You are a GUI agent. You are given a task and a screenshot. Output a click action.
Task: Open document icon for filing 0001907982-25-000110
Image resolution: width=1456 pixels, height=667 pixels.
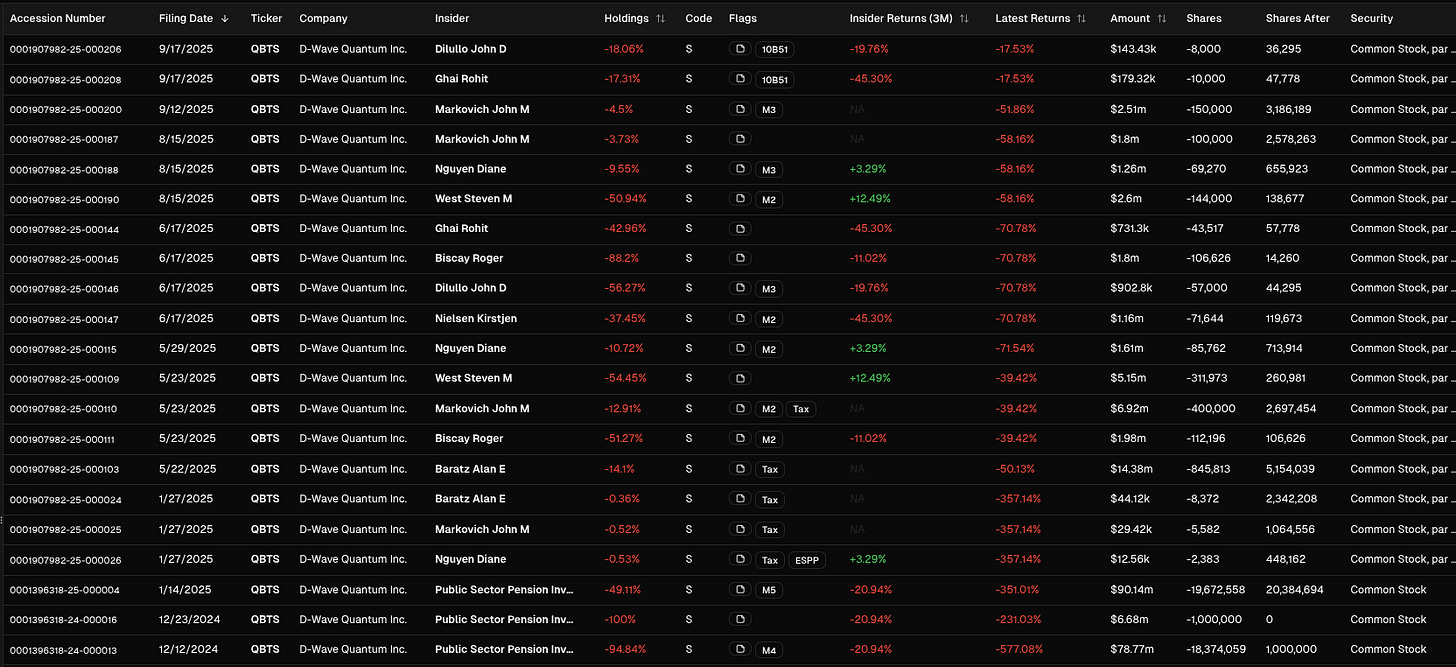tap(740, 409)
